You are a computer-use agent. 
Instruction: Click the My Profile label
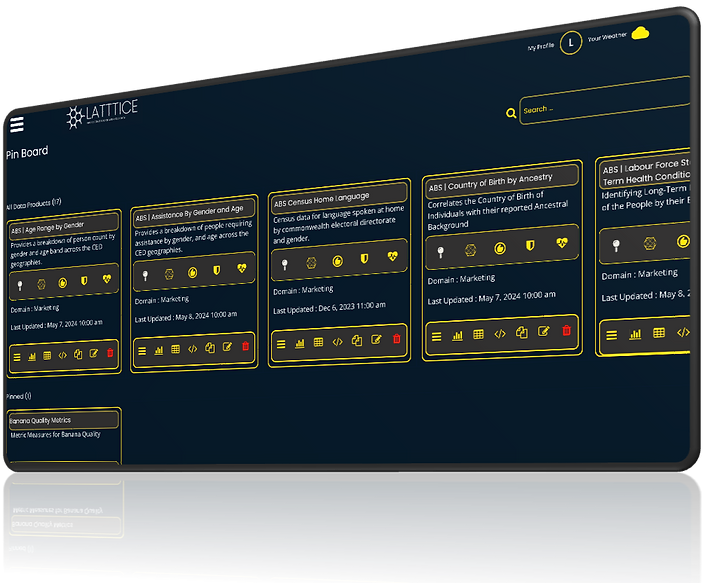541,47
